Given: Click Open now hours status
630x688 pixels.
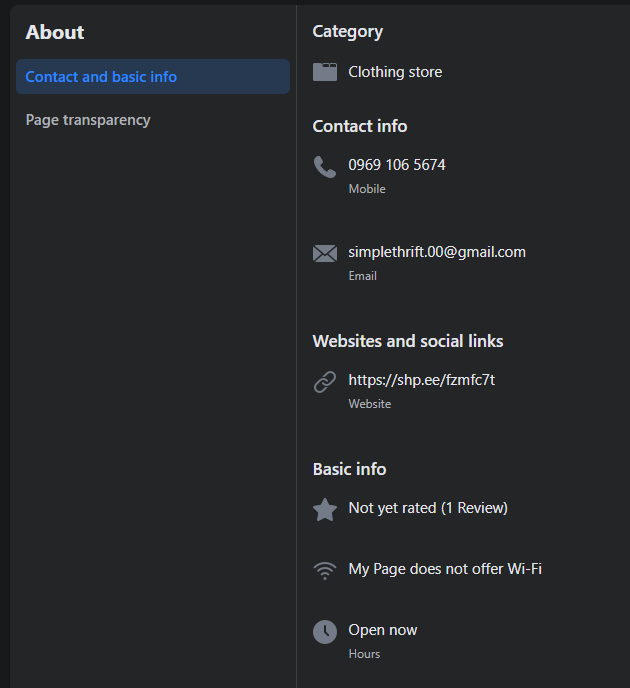Looking at the screenshot, I should [383, 630].
